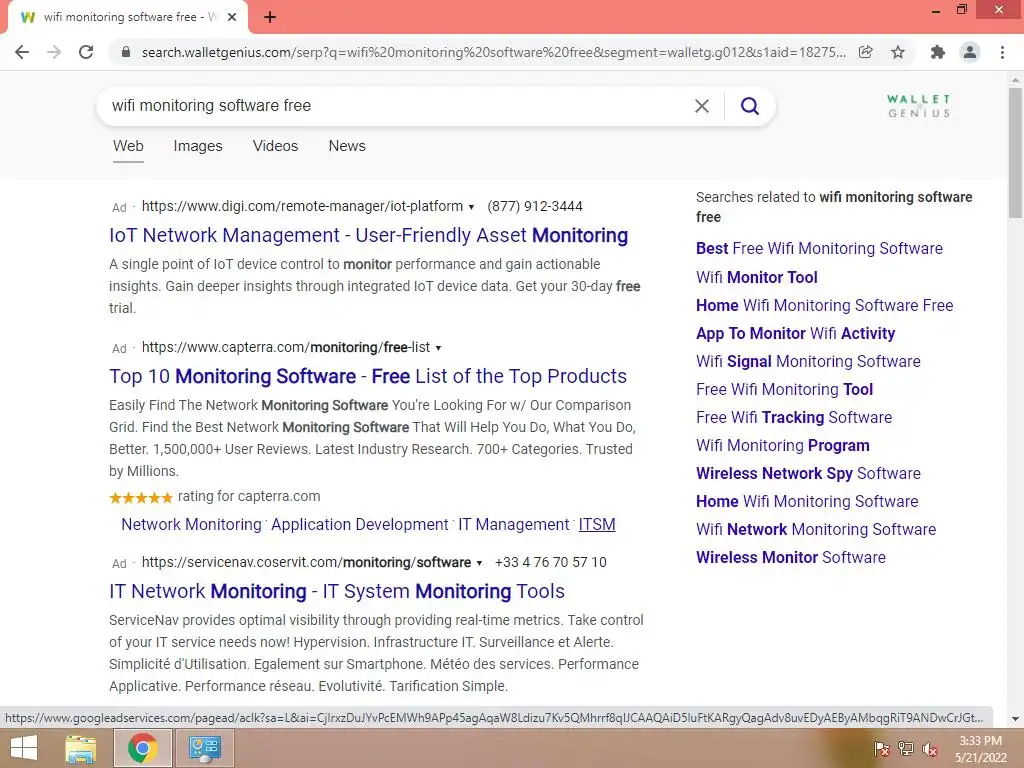Open the Extensions puzzle icon
The image size is (1024, 768).
(x=938, y=52)
